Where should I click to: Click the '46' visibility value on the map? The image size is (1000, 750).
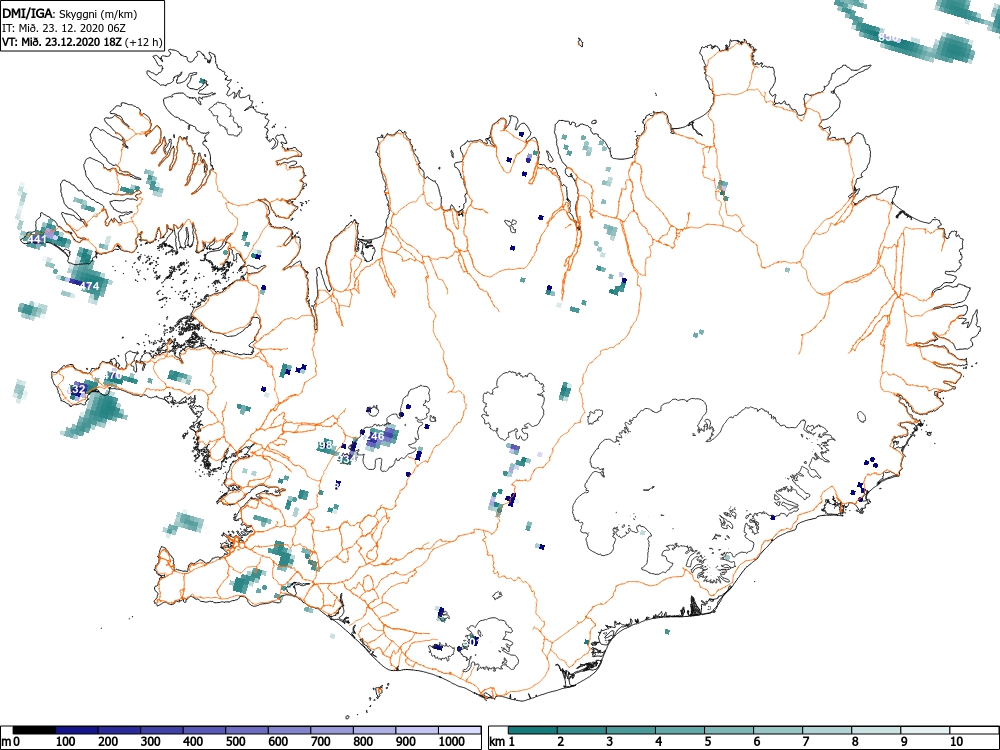point(378,436)
